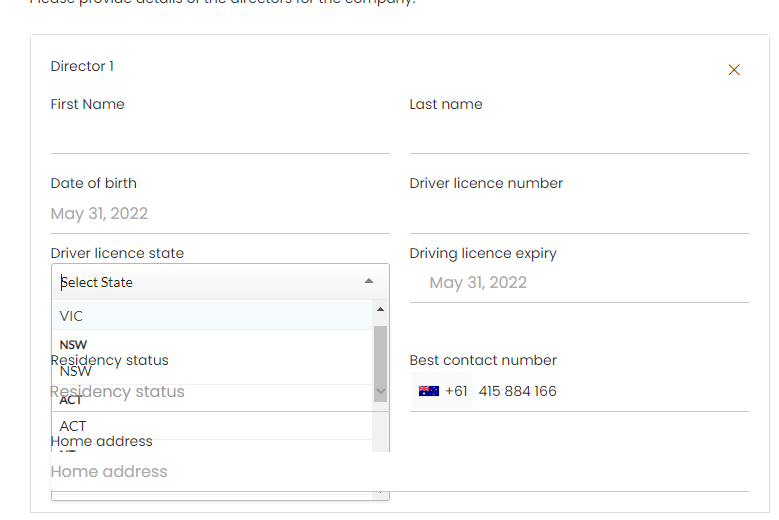Click the Australian flag country selector
This screenshot has width=779, height=520.
tap(429, 391)
